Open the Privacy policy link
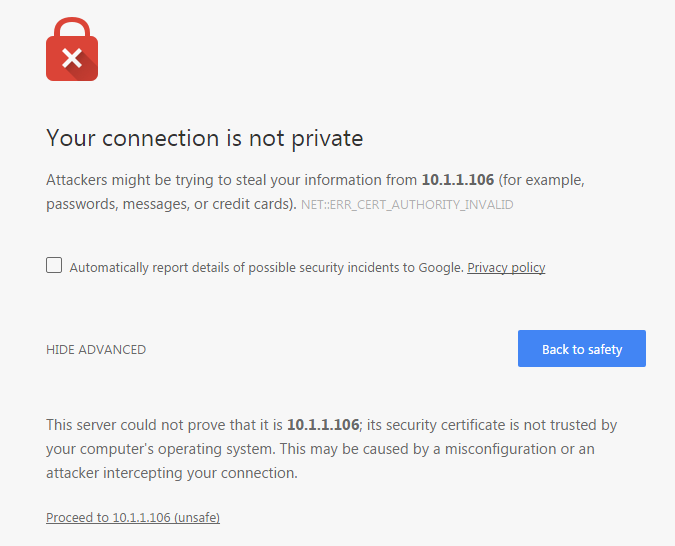This screenshot has height=546, width=675. pos(506,268)
